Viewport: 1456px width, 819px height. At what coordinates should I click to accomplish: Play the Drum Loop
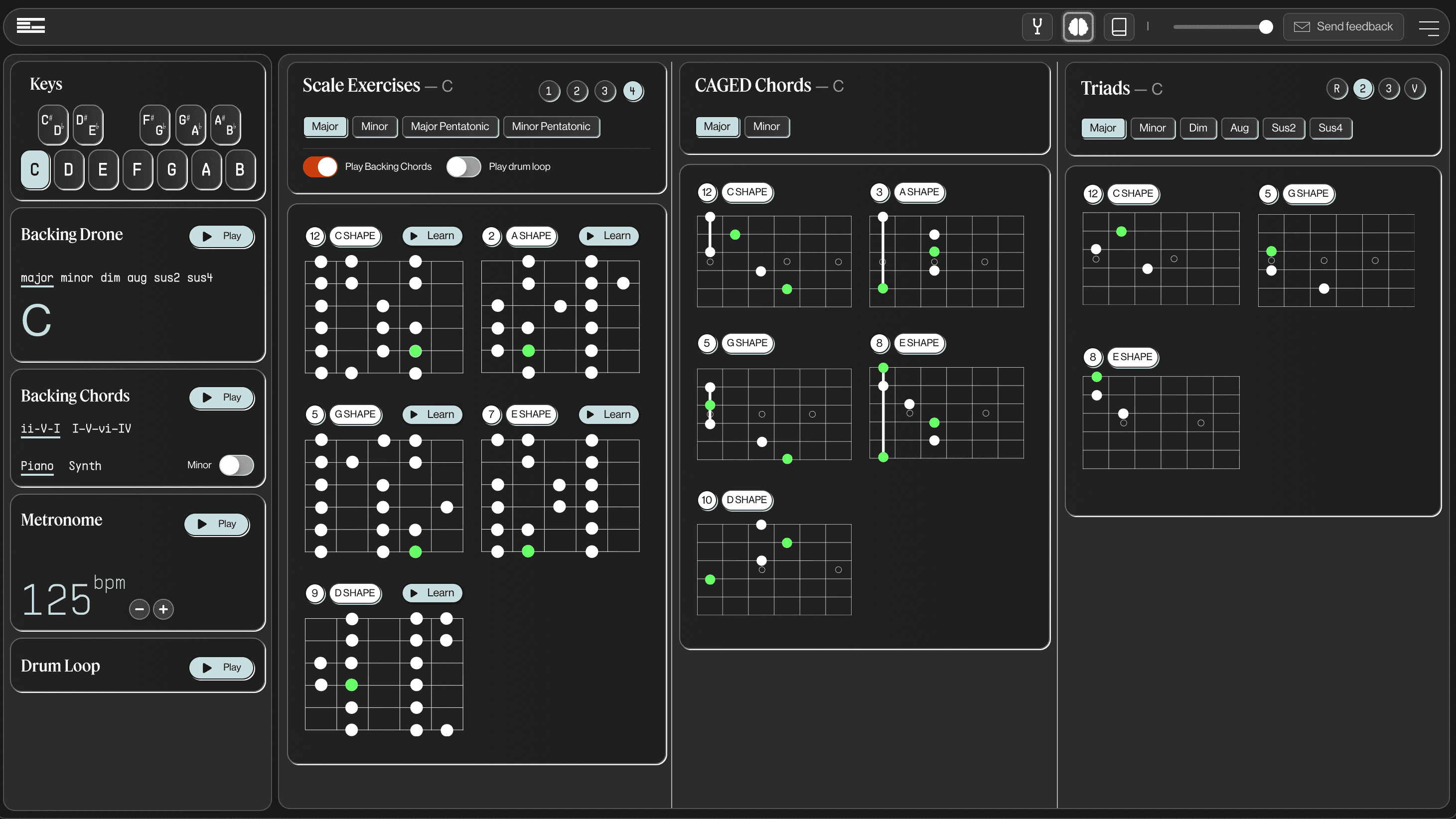[x=222, y=668]
